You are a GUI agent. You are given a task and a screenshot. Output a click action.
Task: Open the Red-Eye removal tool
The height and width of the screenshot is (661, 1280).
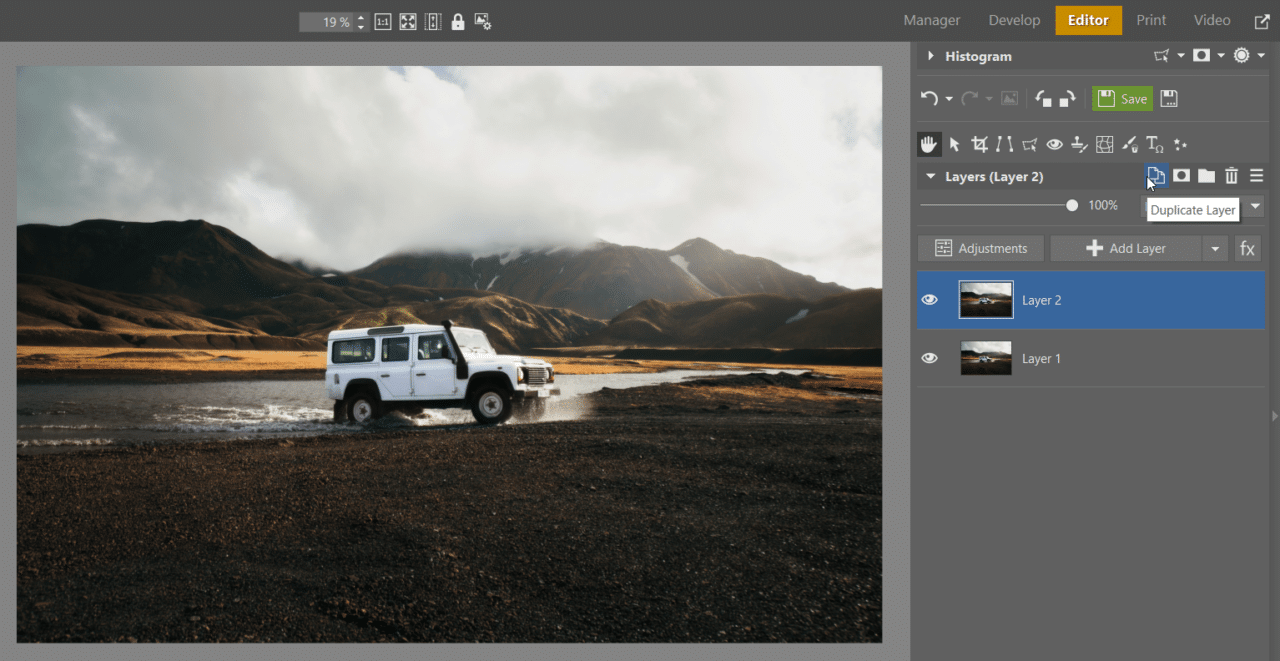pyautogui.click(x=1054, y=144)
